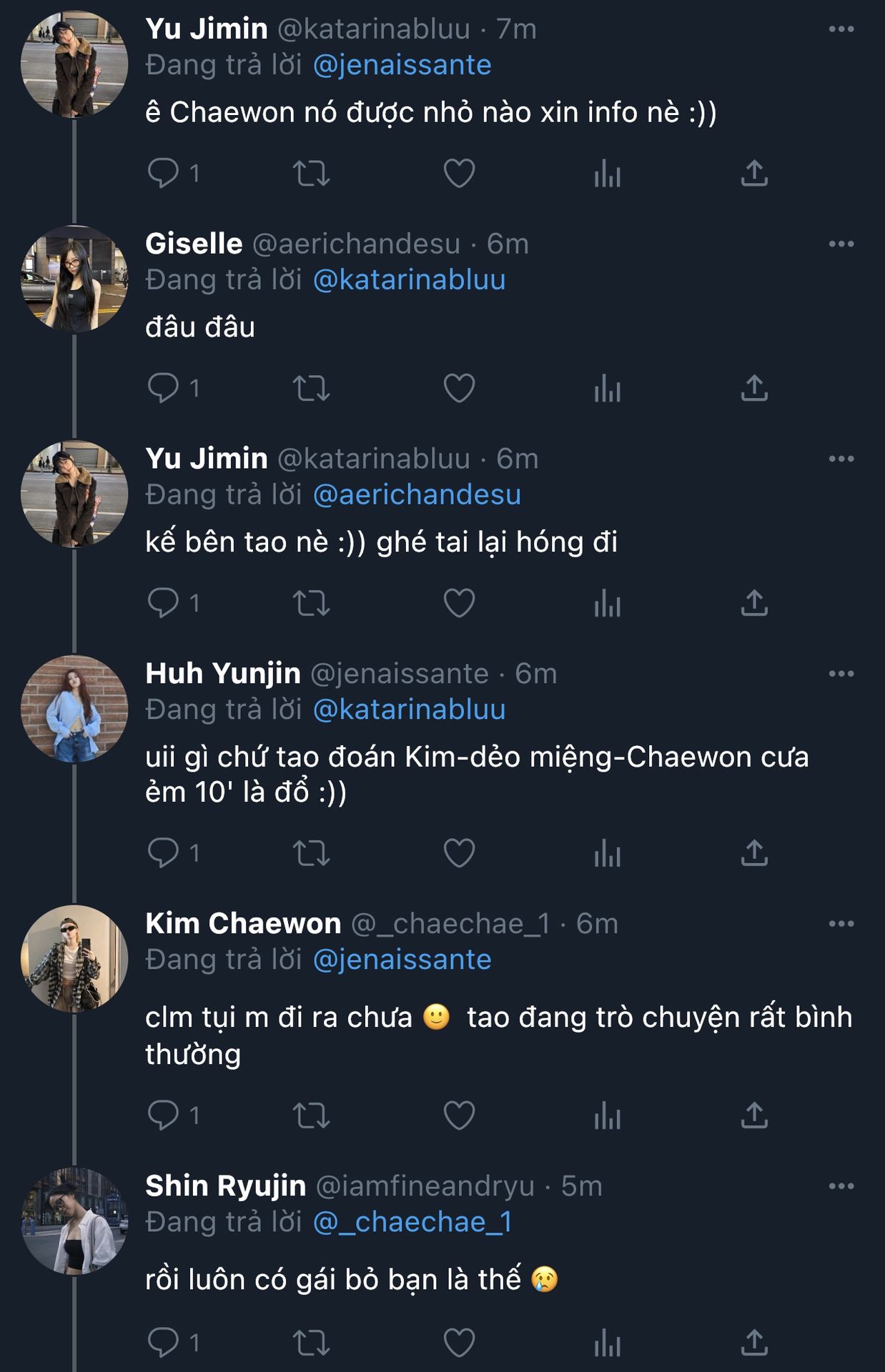Like Huh Yunjin's tweet about Kim Chaewon
Screen dimensions: 885x1372
pos(459,852)
